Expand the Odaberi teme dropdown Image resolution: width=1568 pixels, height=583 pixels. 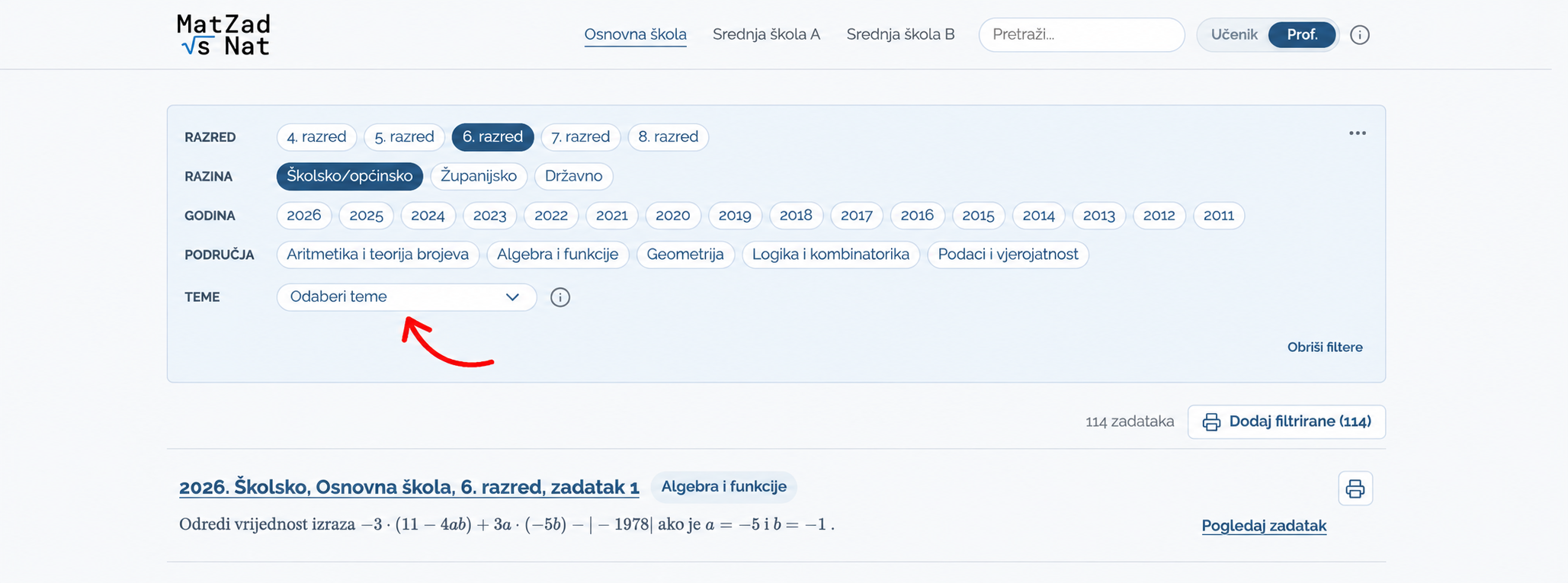point(406,297)
